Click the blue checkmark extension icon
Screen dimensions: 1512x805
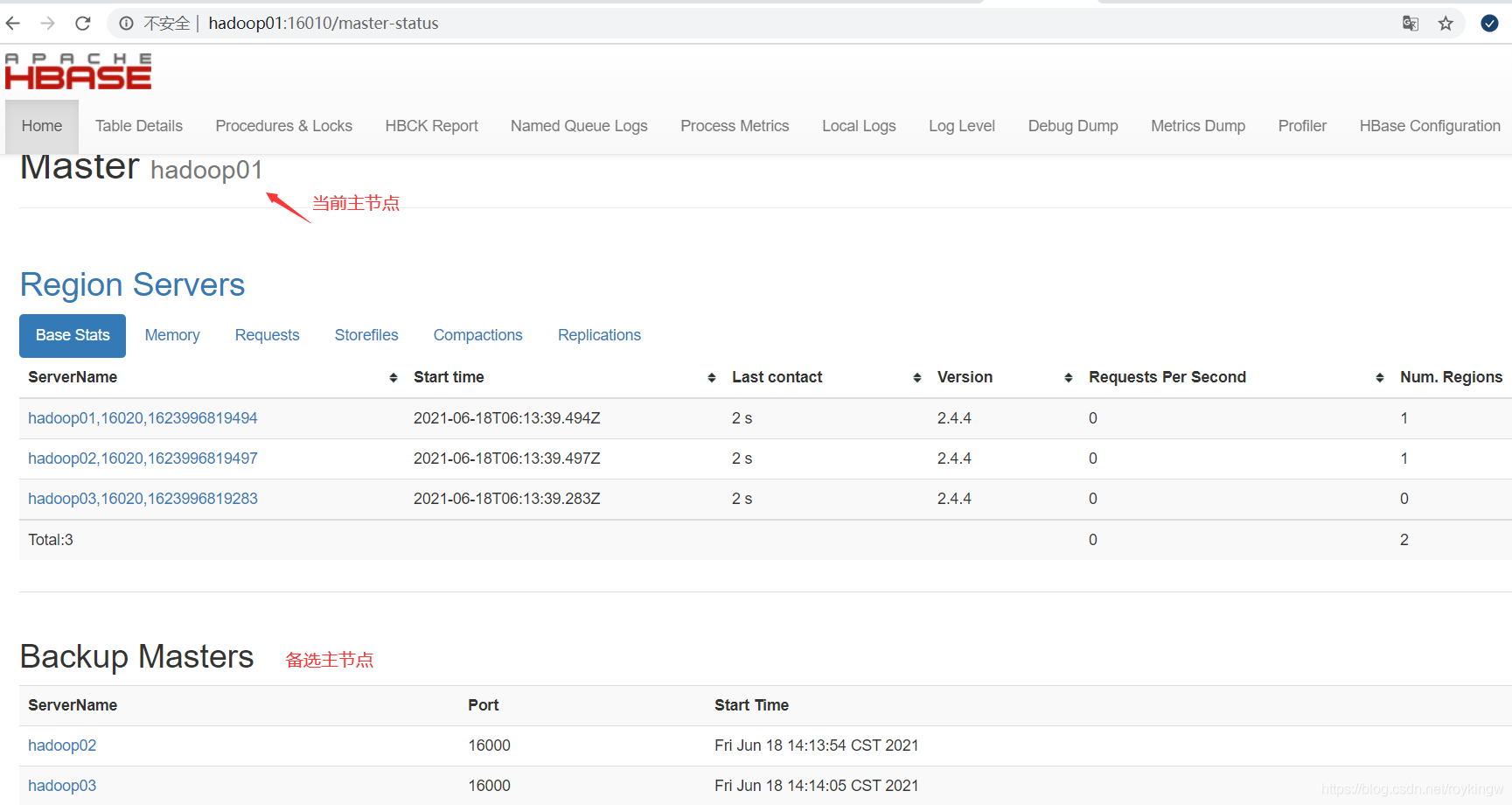tap(1490, 24)
